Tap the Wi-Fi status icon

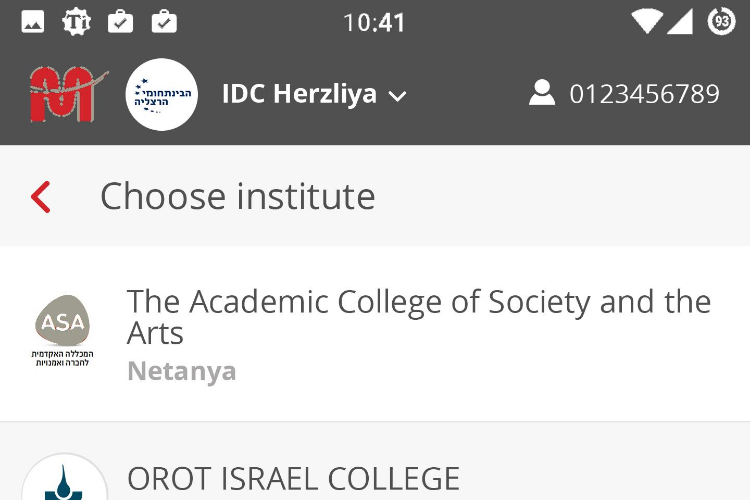647,22
